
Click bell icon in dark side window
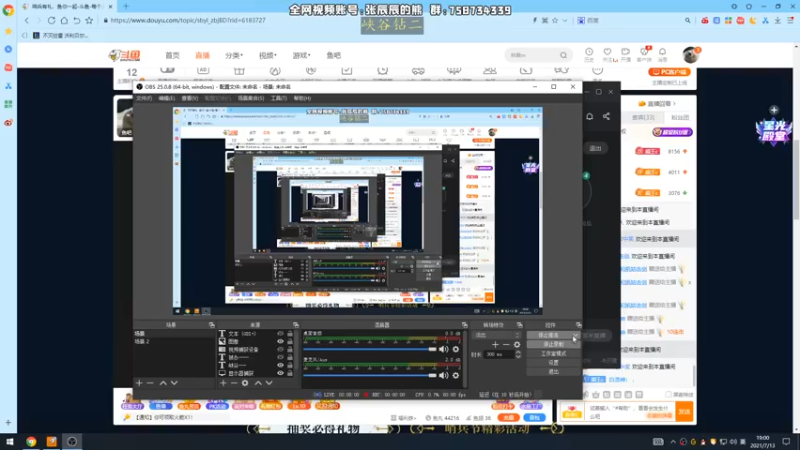click(589, 116)
